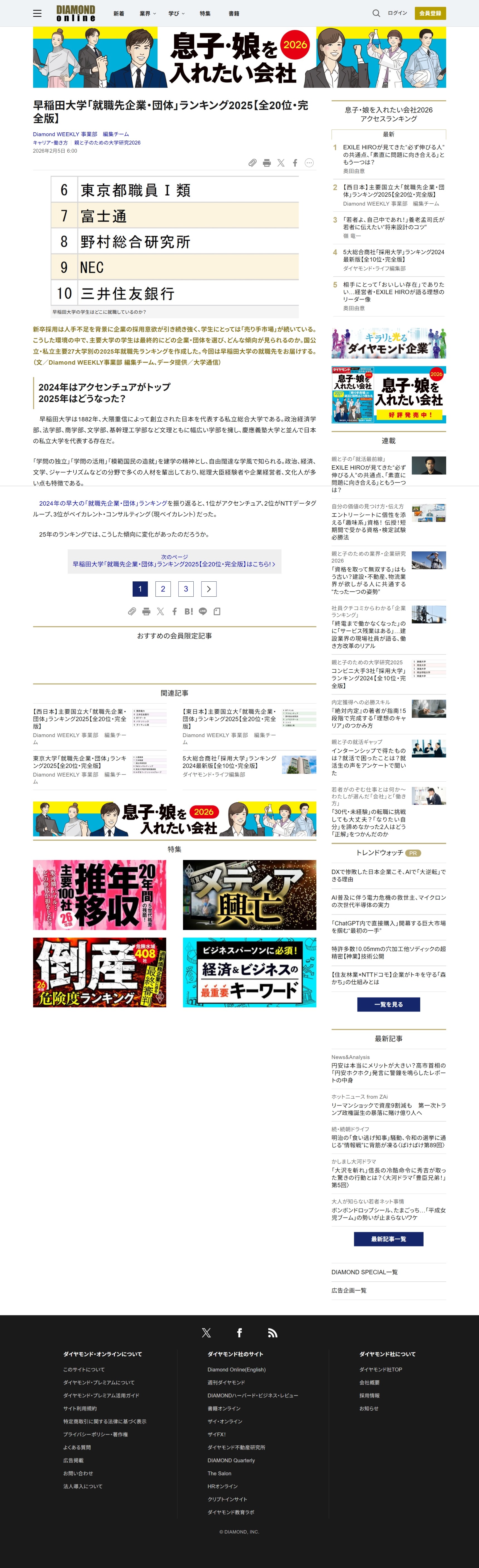This screenshot has width=479, height=1568.
Task: Click the 一覧を見る button
Action: click(388, 1004)
